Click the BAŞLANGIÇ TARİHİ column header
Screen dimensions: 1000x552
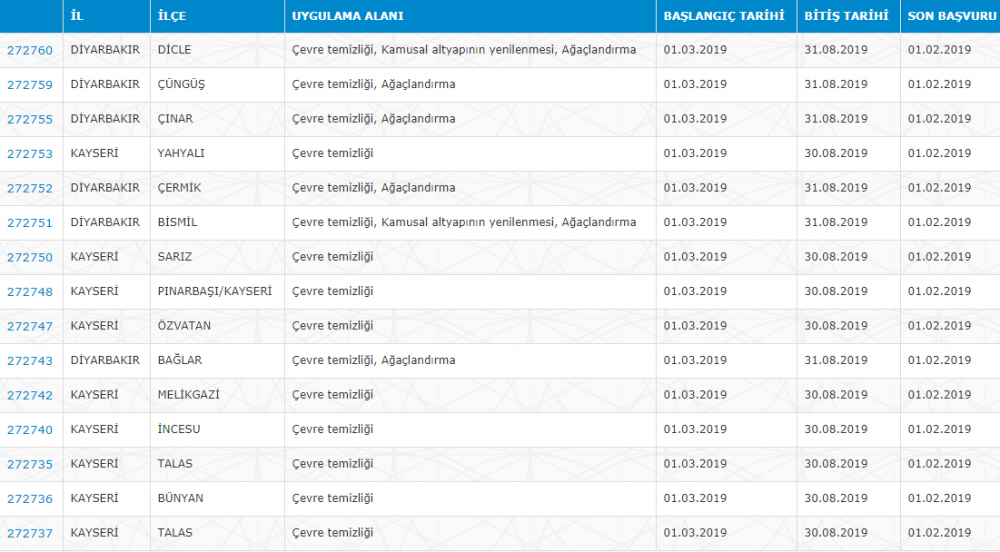coord(724,16)
